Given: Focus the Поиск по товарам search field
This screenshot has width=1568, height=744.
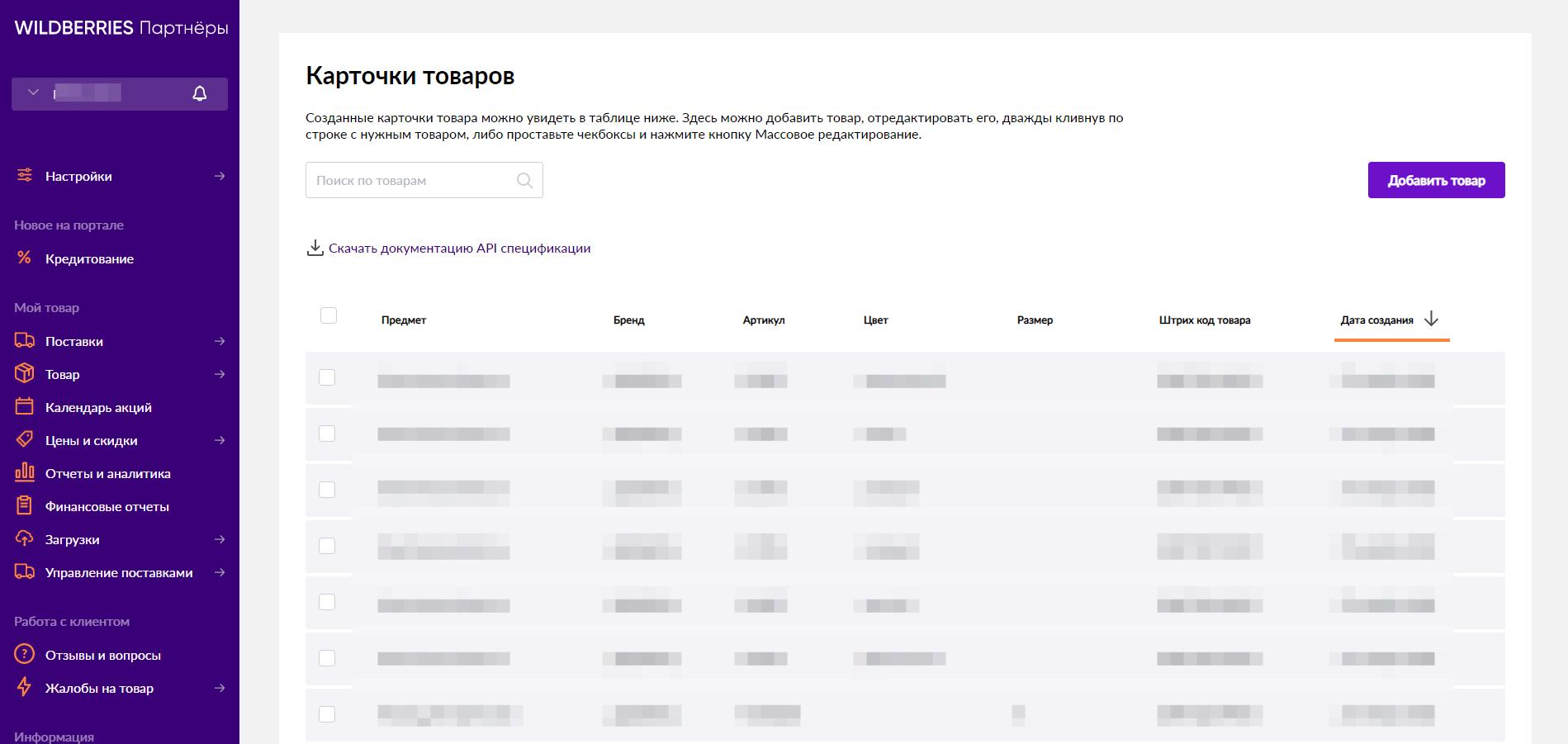Looking at the screenshot, I should [424, 180].
